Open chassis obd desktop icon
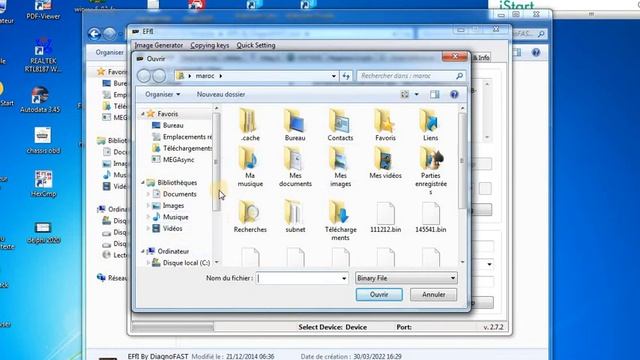 click(43, 140)
